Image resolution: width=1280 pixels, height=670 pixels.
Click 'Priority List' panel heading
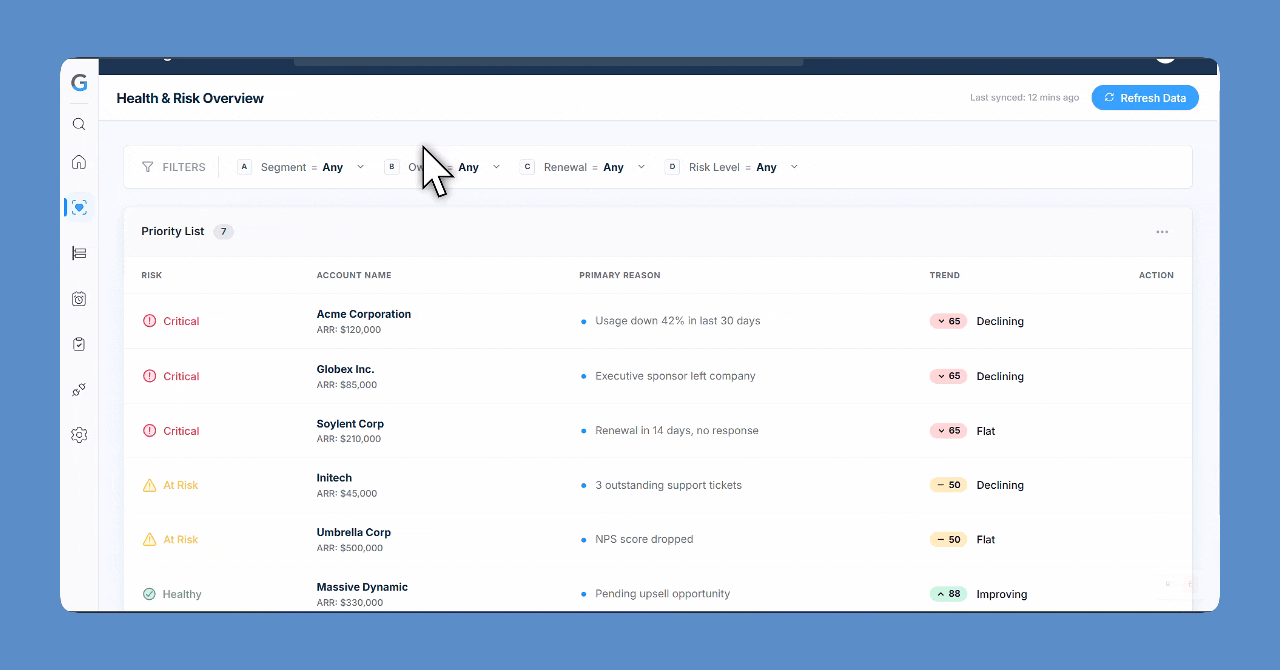click(x=173, y=231)
